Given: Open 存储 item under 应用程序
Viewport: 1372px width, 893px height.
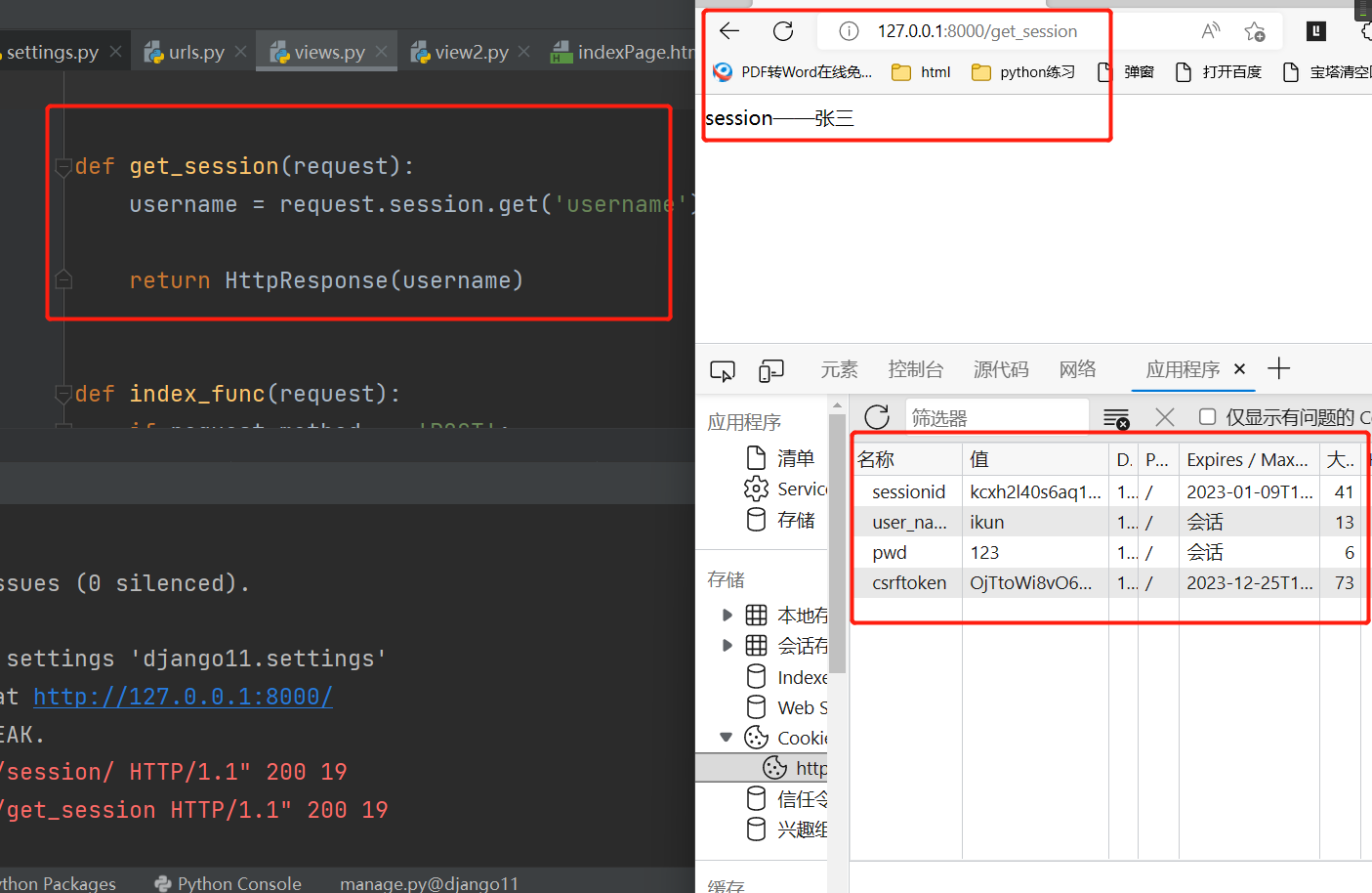Looking at the screenshot, I should coord(780,519).
